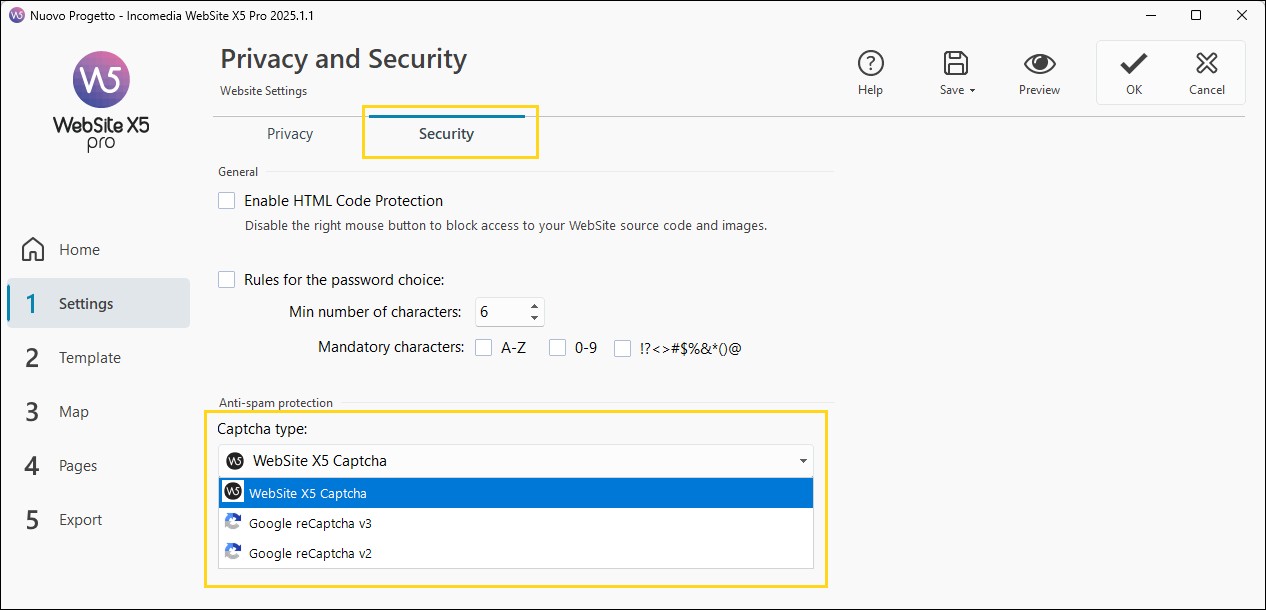Click the 'Website Settings' subtitle text
The height and width of the screenshot is (610, 1266).
(264, 91)
